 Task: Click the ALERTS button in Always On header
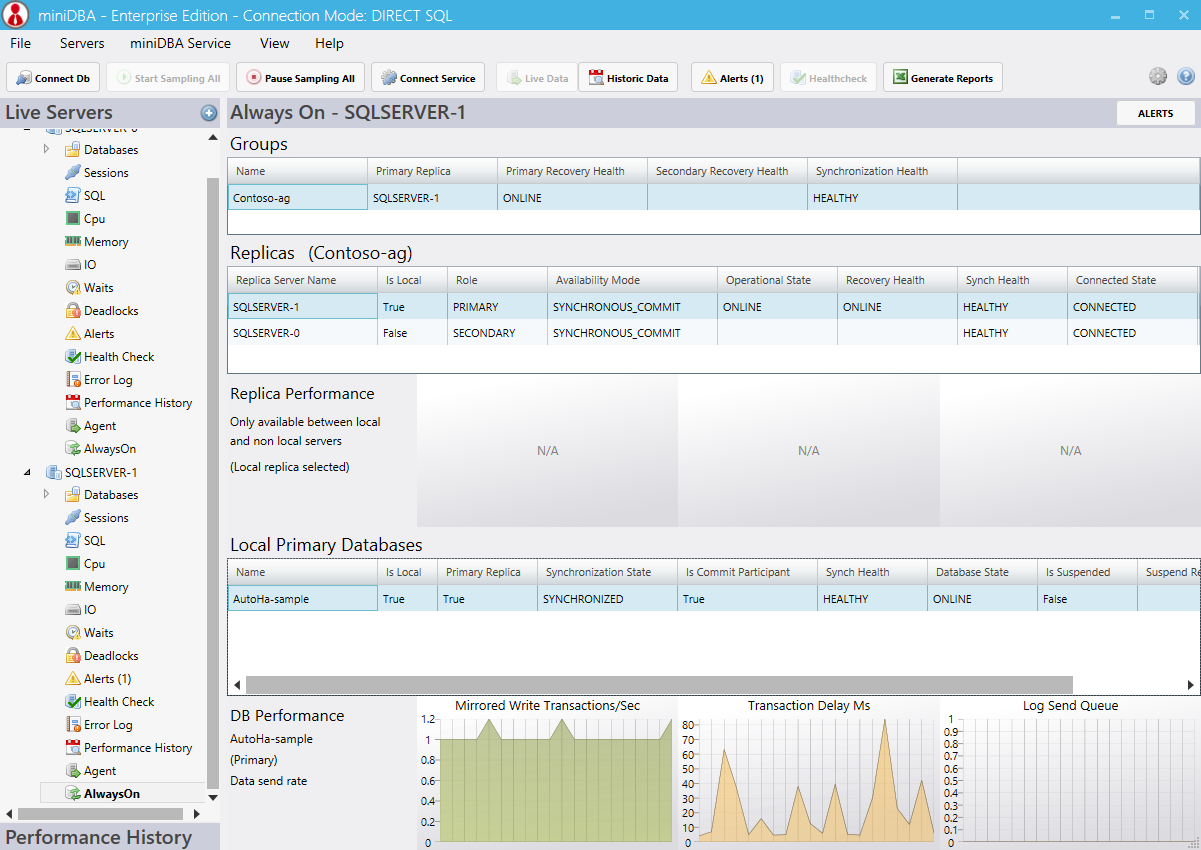click(x=1156, y=113)
